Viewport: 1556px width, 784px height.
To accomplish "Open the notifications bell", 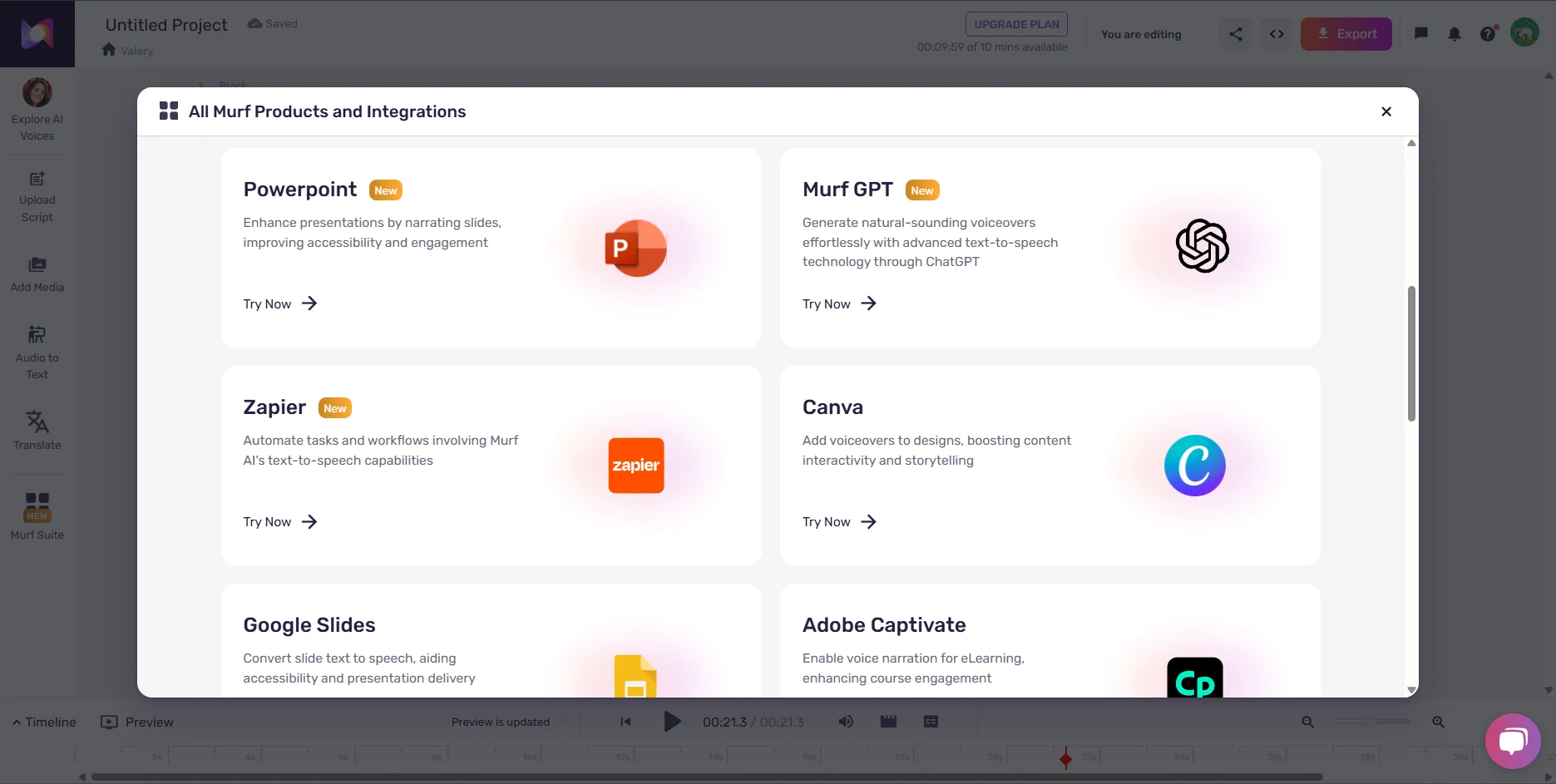I will click(1454, 34).
